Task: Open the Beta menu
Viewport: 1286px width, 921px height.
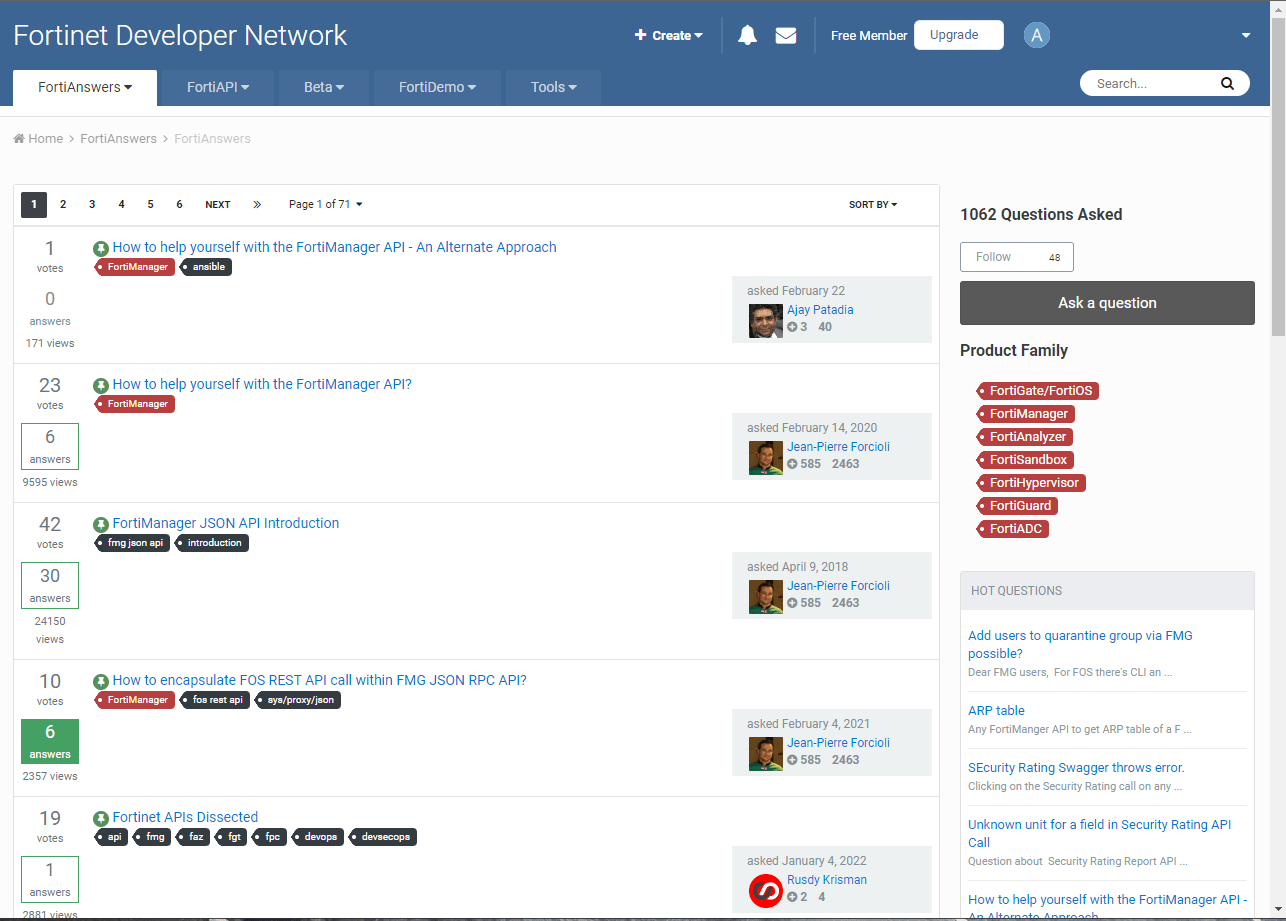Action: tap(324, 87)
